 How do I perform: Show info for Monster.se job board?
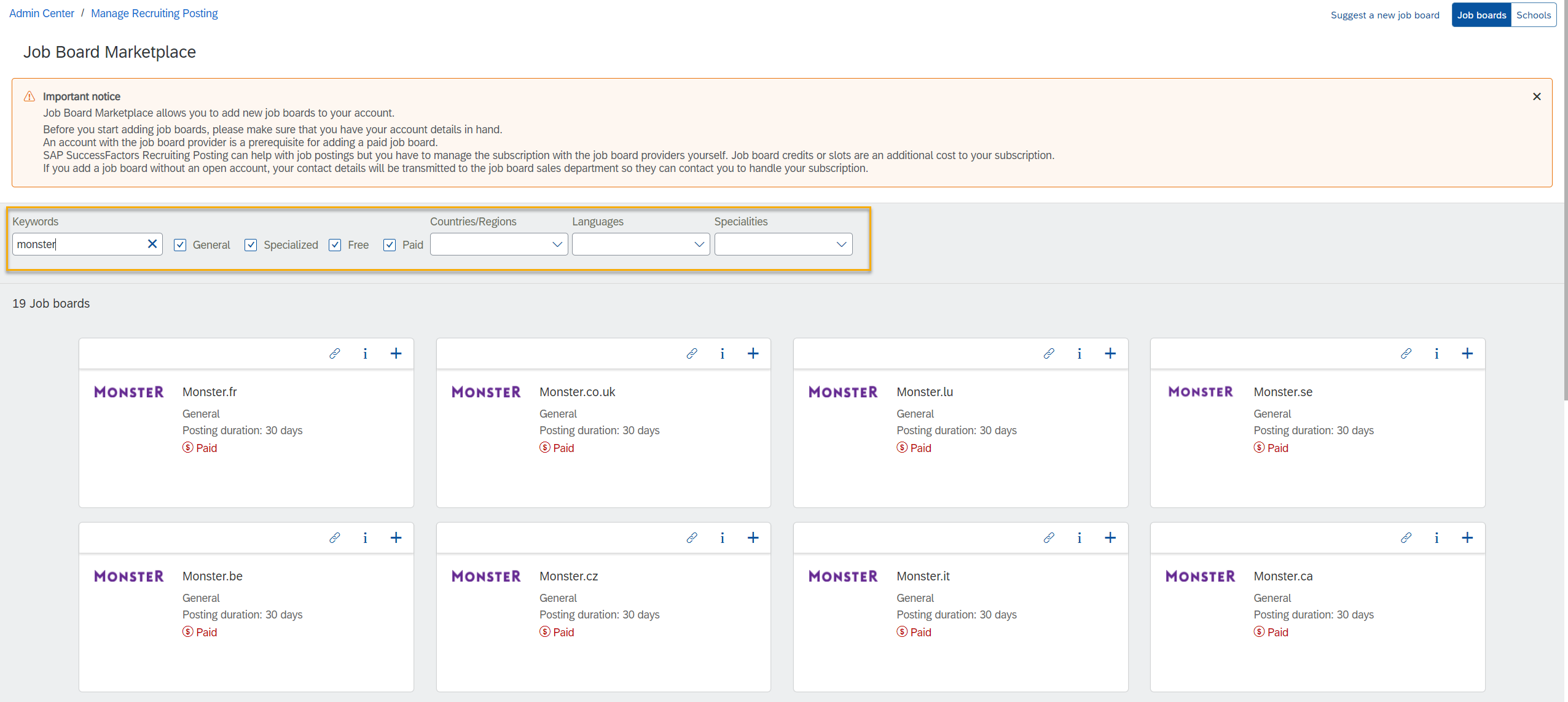[1437, 353]
